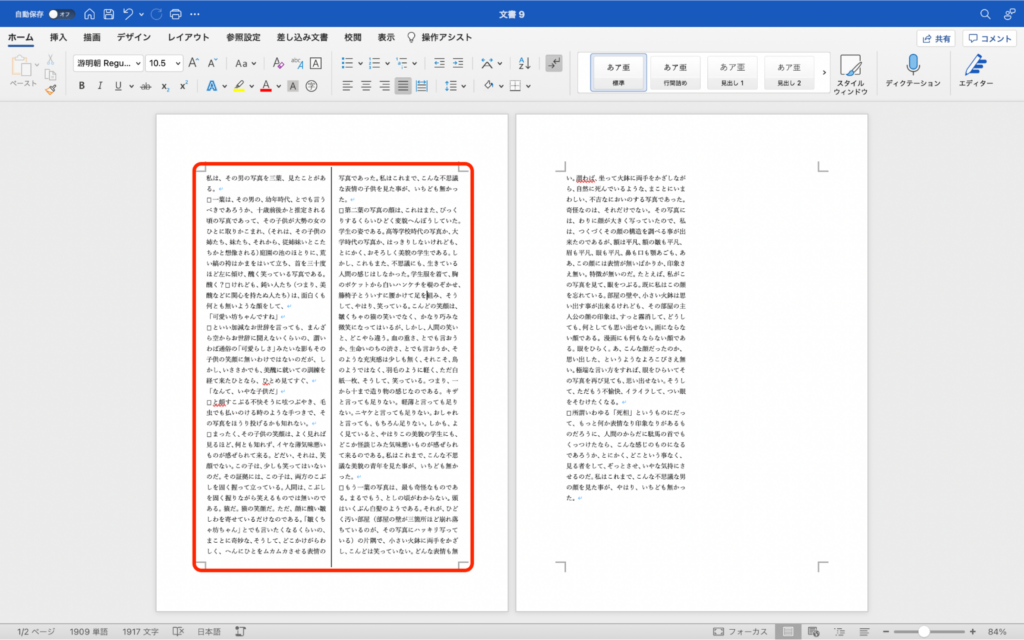This screenshot has width=1024, height=640.
Task: Open the 描画 tab
Action: click(x=92, y=38)
